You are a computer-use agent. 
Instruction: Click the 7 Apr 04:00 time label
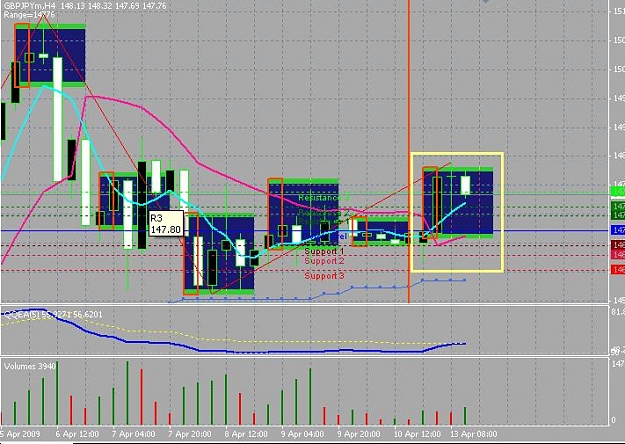(134, 434)
